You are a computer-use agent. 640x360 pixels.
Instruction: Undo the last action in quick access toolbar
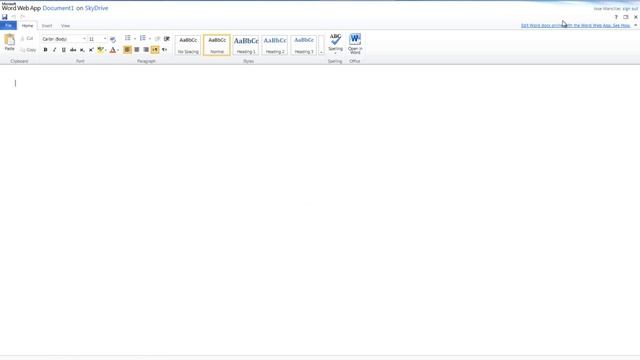(x=13, y=17)
